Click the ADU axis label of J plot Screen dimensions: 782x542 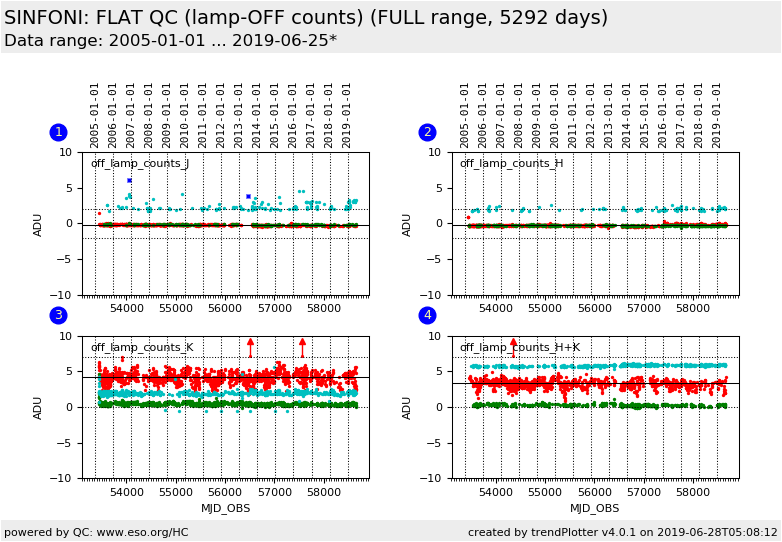click(39, 224)
